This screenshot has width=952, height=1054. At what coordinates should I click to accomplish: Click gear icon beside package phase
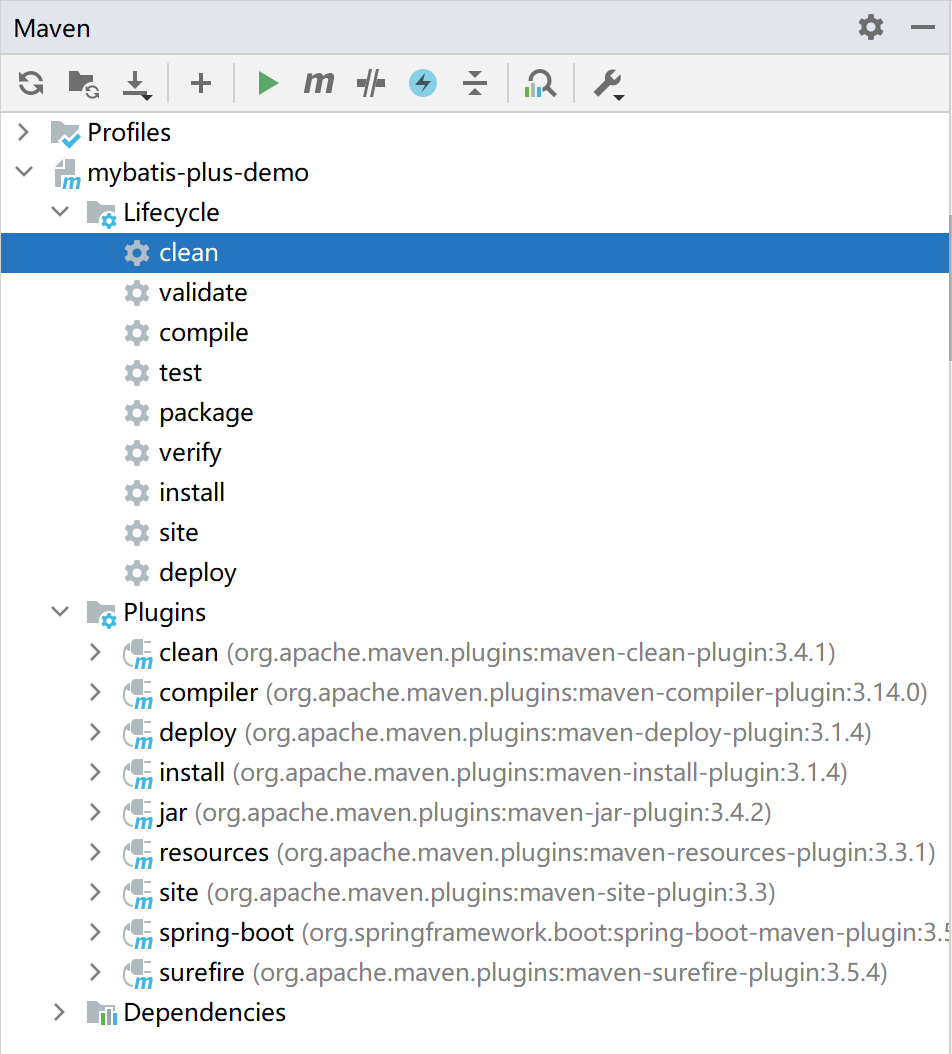tap(137, 413)
